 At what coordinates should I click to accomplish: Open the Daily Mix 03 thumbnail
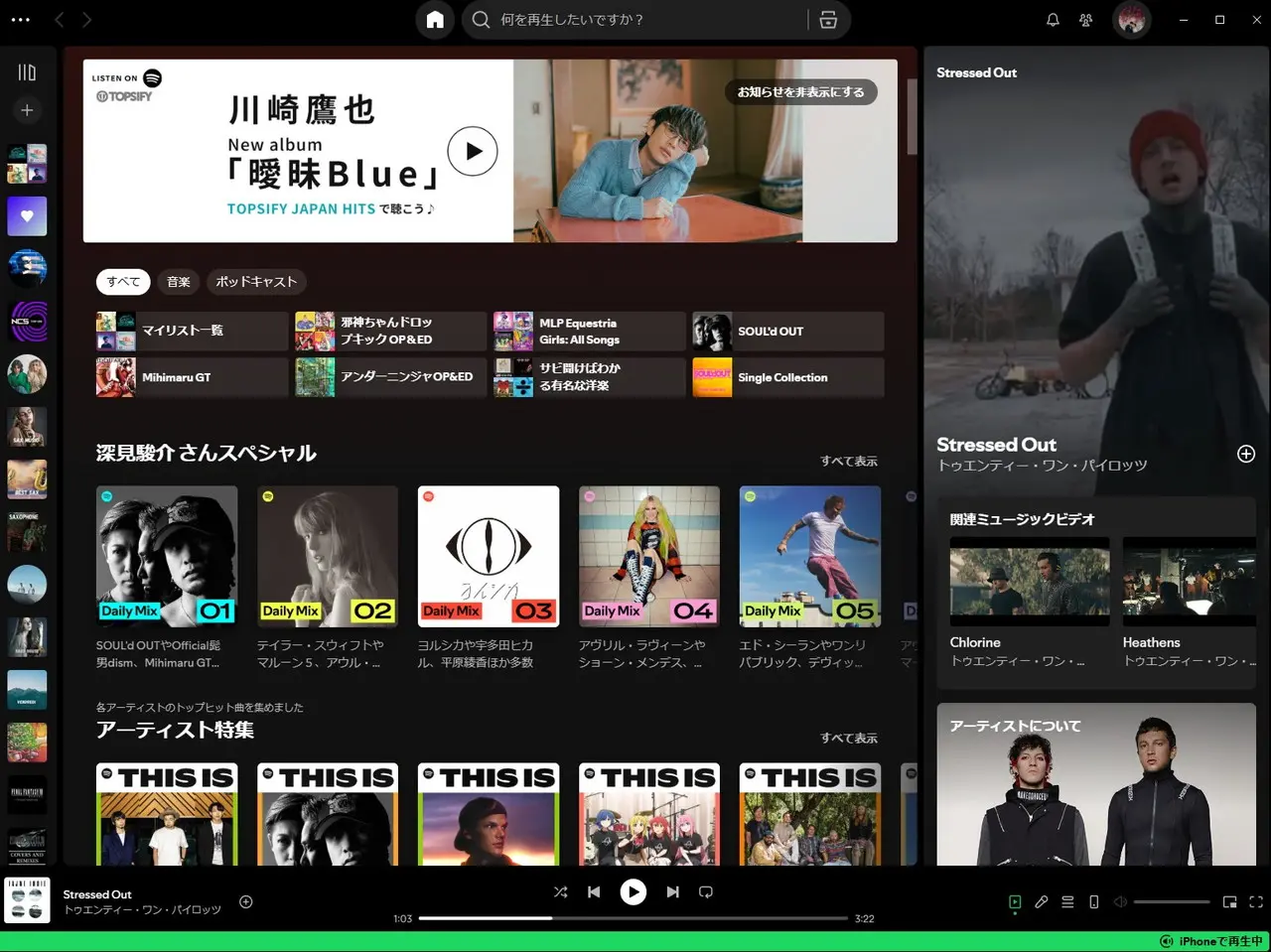pos(489,556)
